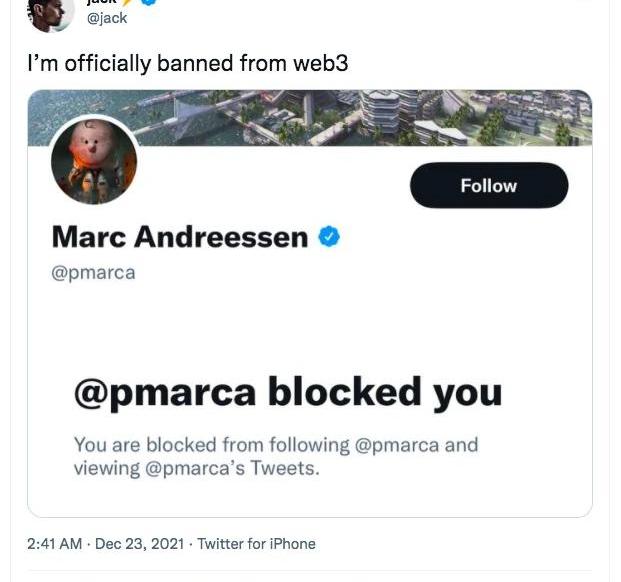Click the verified badge next to jack's name
Screen dimensions: 621x582
point(148,3)
